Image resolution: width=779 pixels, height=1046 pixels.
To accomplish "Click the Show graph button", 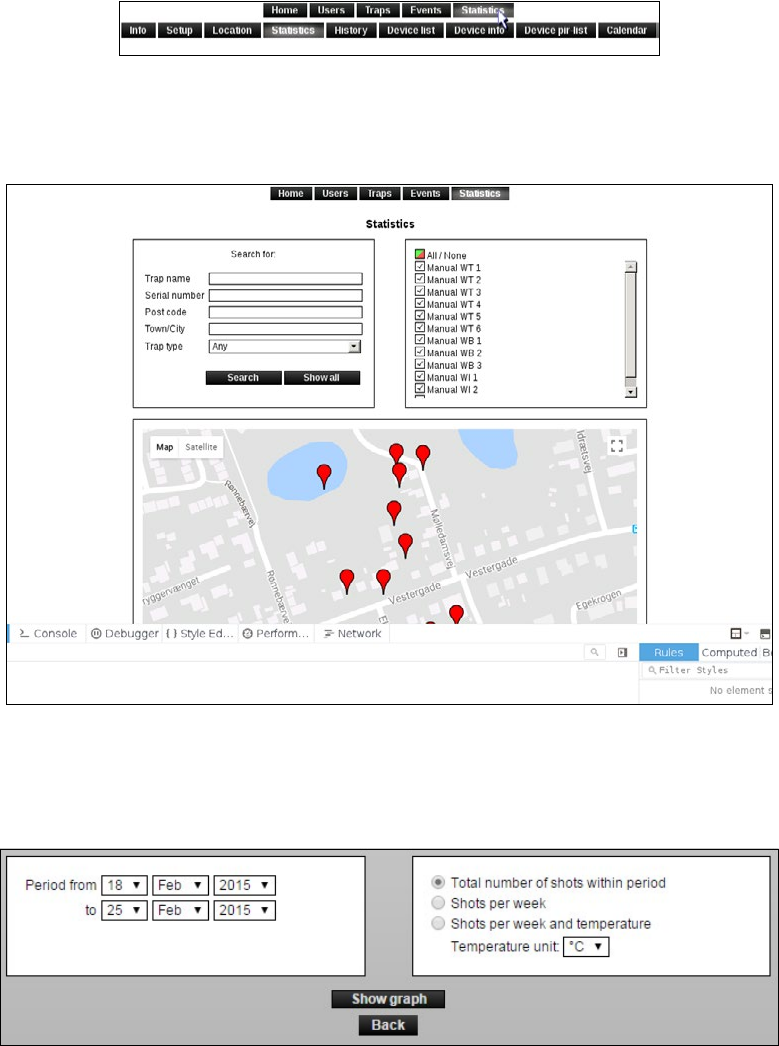I will [x=388, y=999].
